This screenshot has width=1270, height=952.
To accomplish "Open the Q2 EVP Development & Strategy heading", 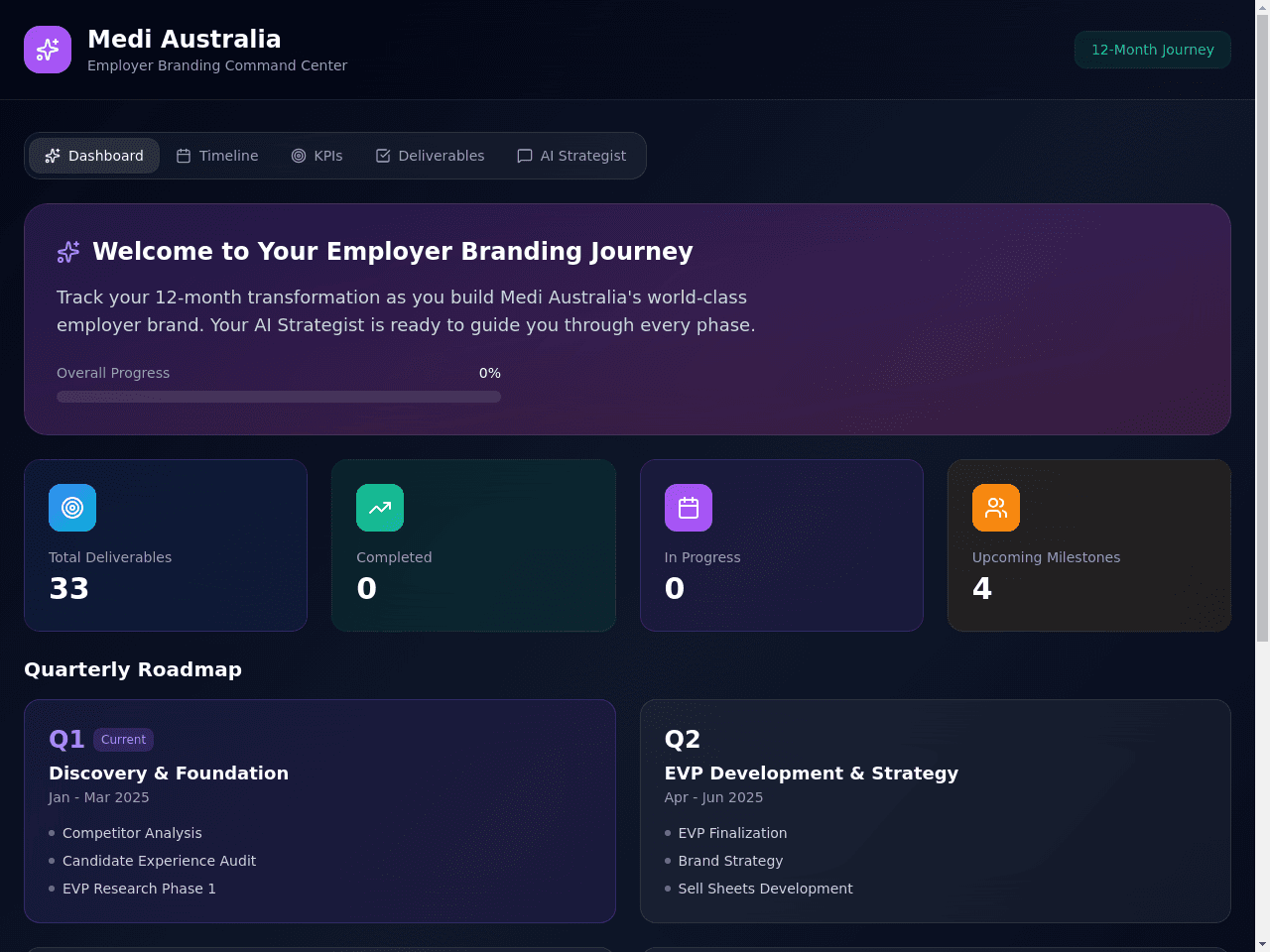I will click(812, 773).
